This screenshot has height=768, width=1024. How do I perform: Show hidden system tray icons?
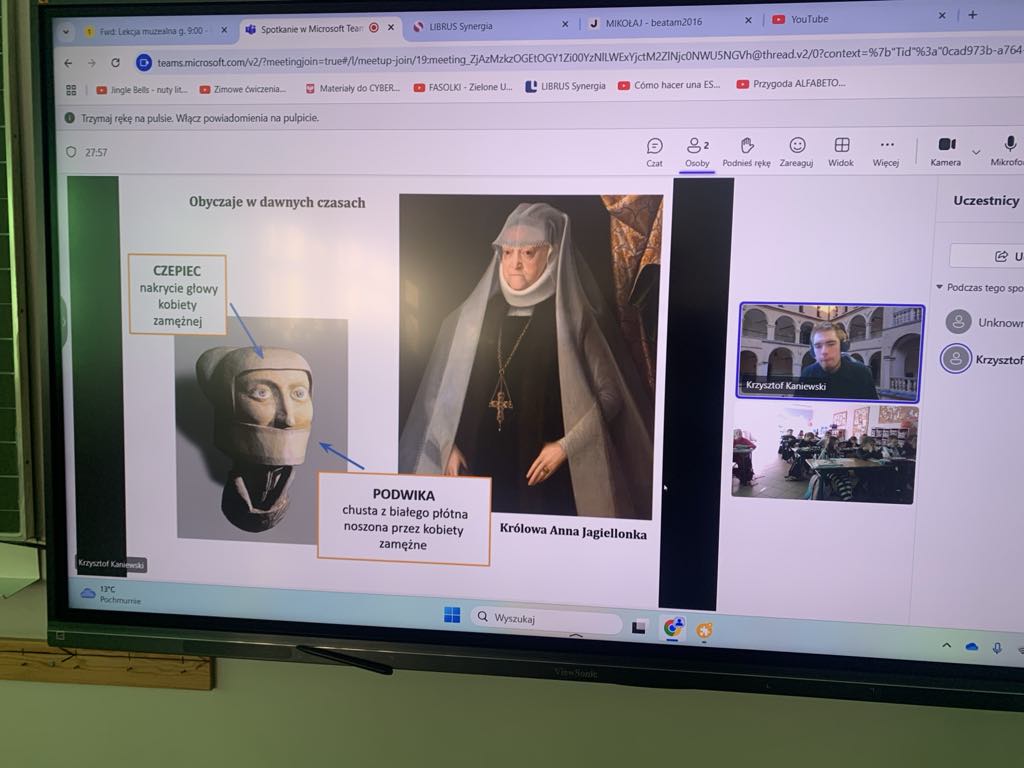point(946,645)
